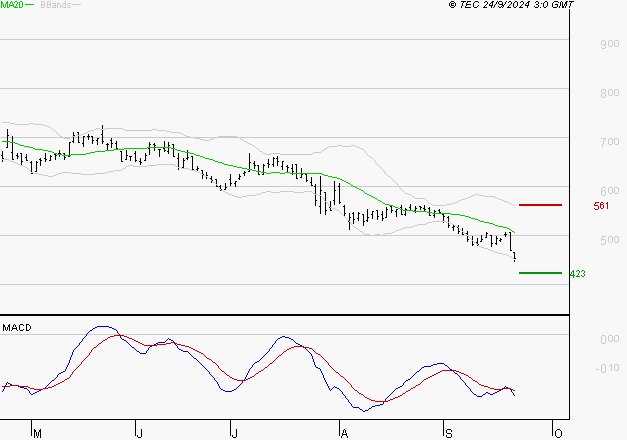Click the red resistance level line
The image size is (627, 440).
[x=540, y=205]
